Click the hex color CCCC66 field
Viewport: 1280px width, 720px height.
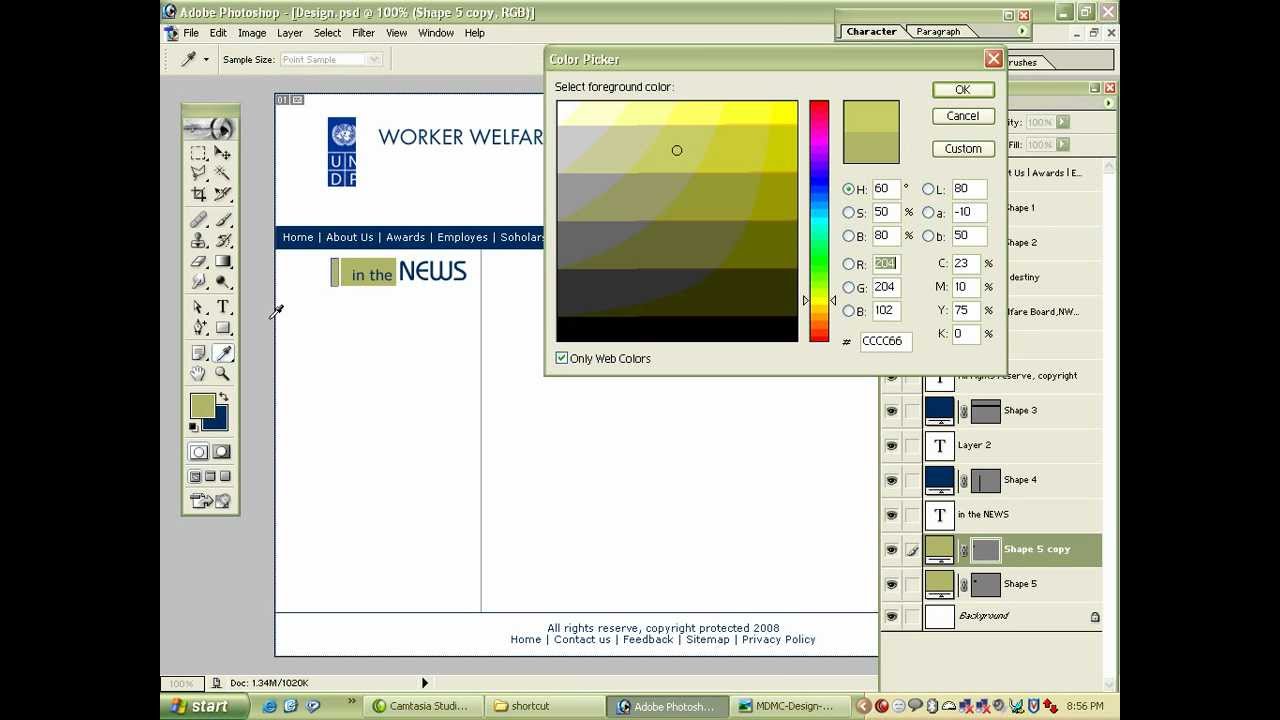(885, 341)
